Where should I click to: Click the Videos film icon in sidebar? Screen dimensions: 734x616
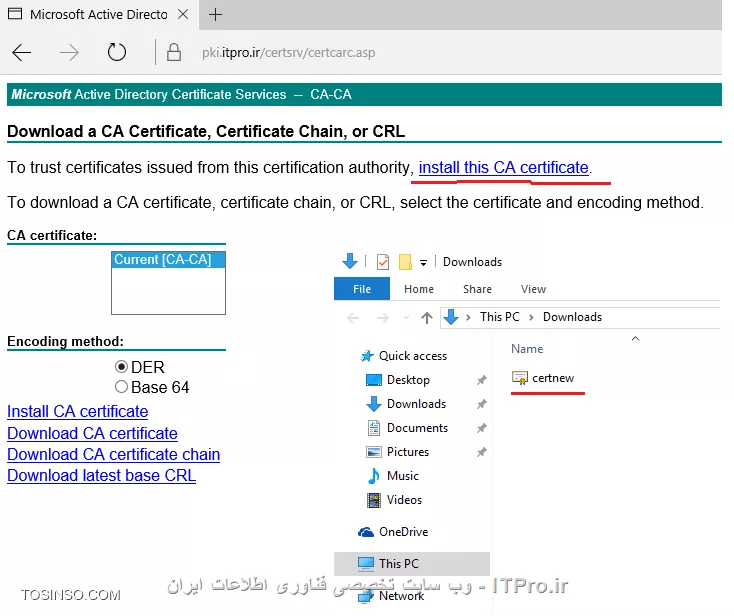[x=374, y=500]
